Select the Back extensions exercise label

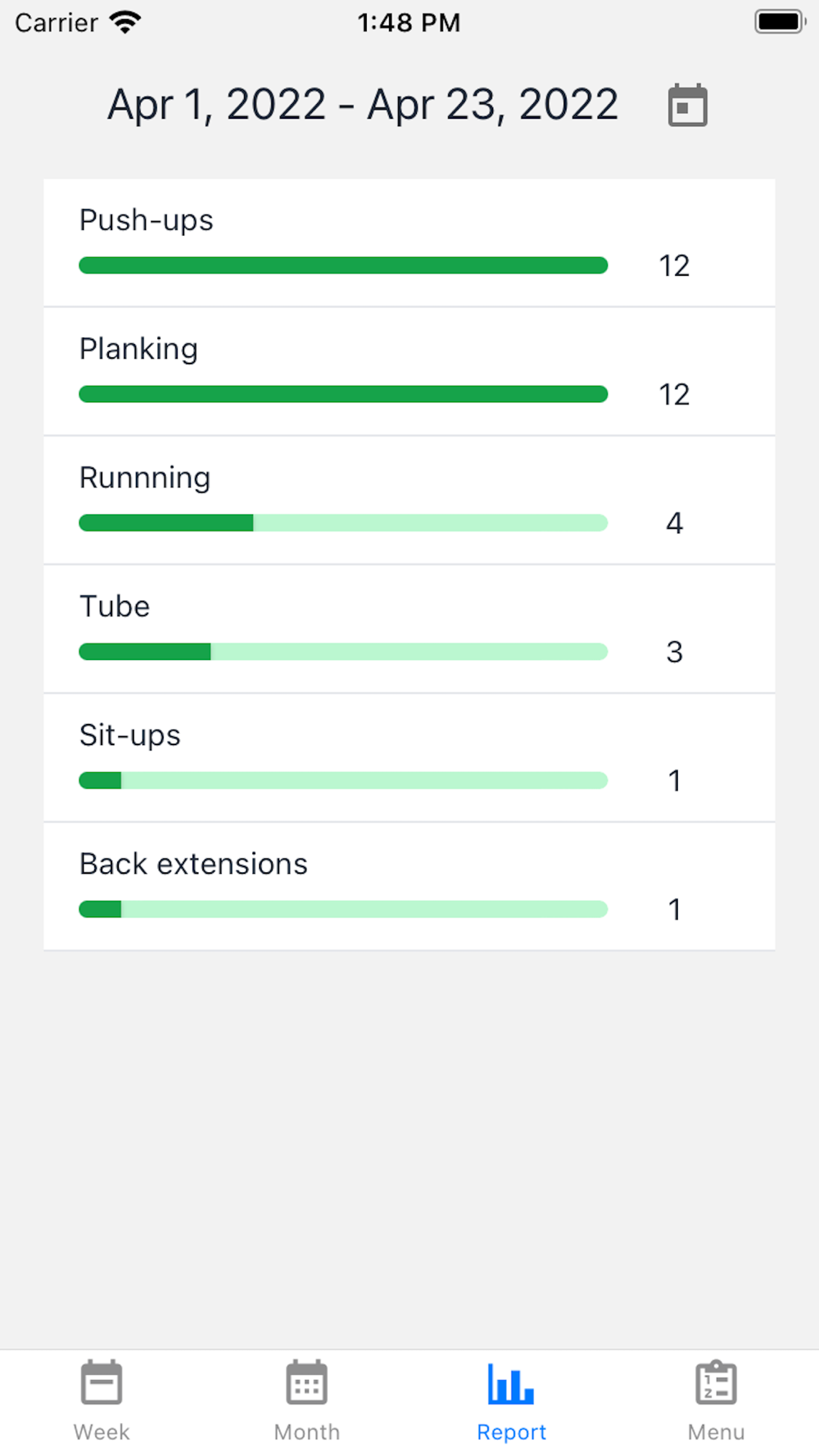[193, 864]
